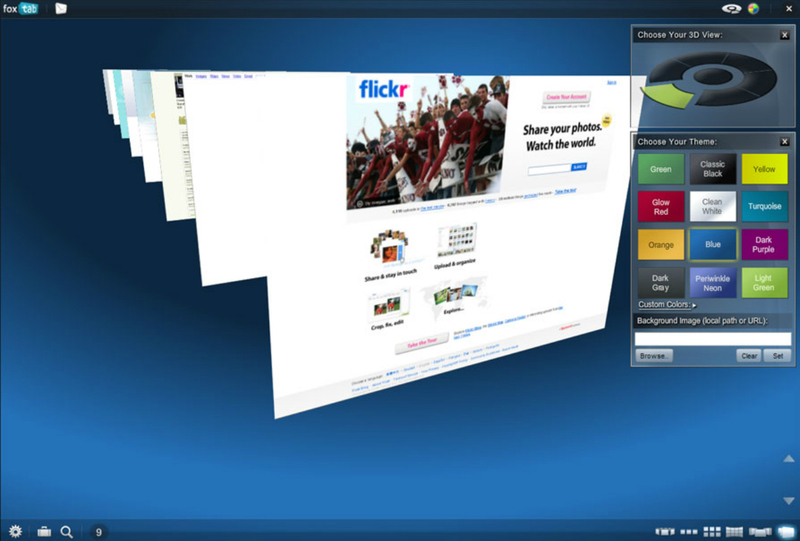
Task: Click Create Your Account on the Flickr preview
Action: tap(566, 97)
